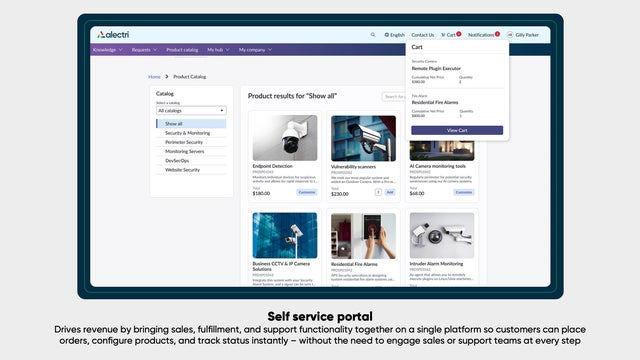
Task: Open the Product catalog menu item
Action: [x=182, y=50]
